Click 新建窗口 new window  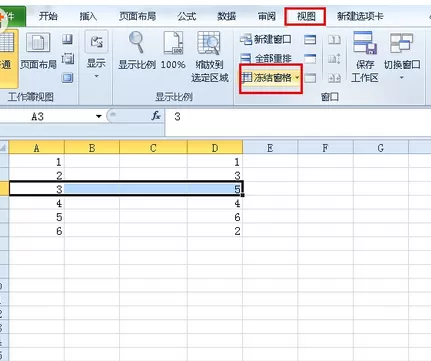pos(266,39)
